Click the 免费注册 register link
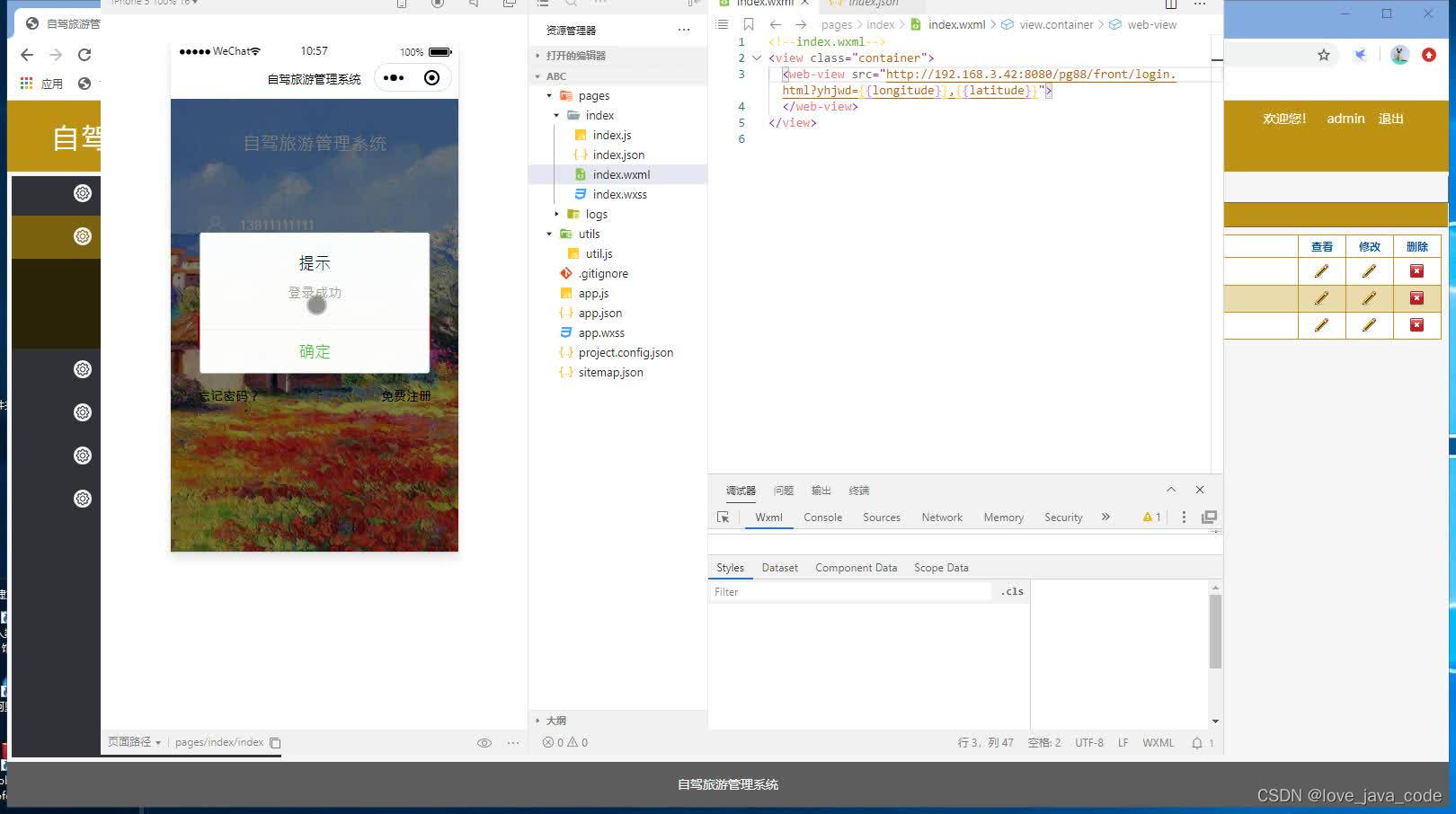Viewport: 1456px width, 814px height. tap(405, 395)
